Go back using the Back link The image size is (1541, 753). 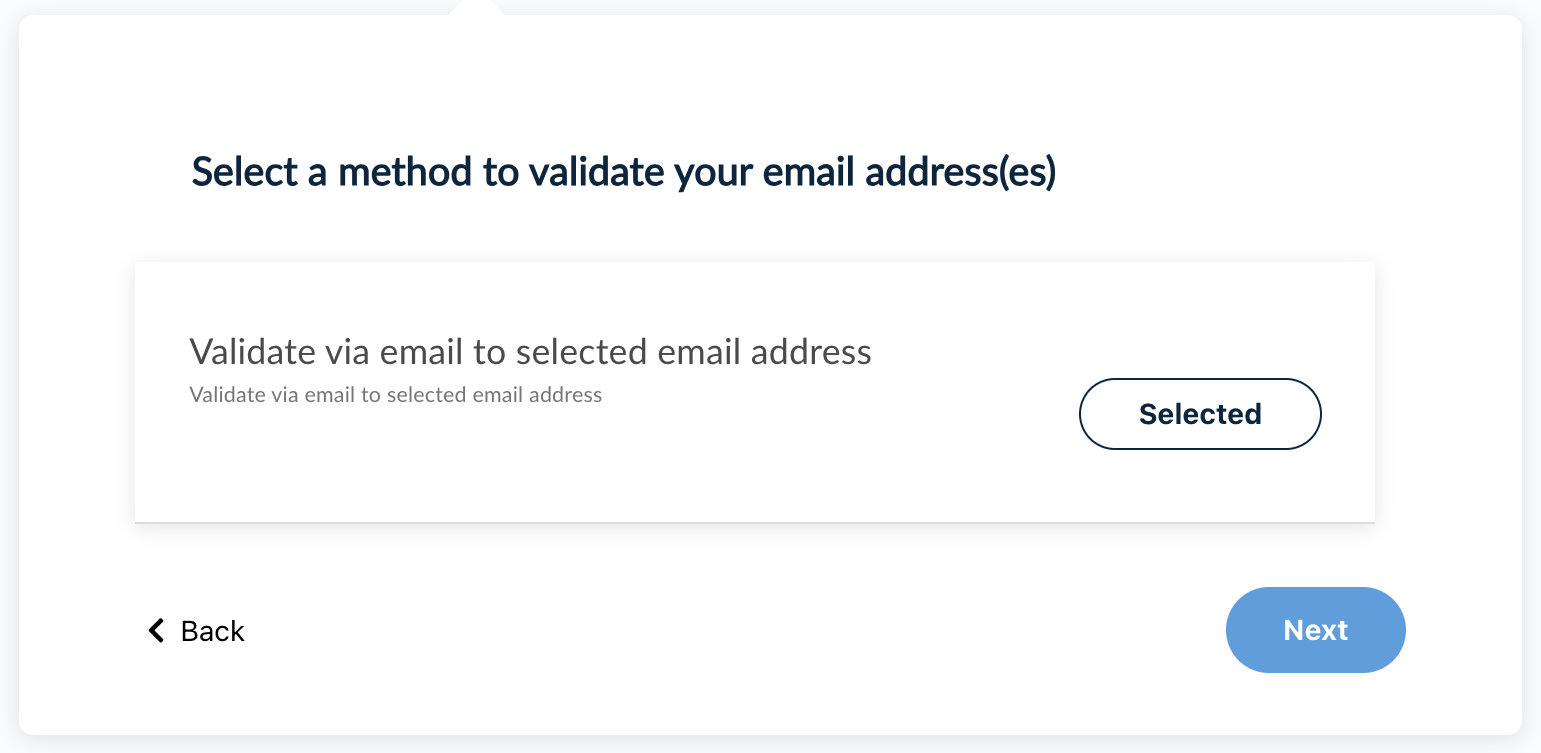point(197,631)
